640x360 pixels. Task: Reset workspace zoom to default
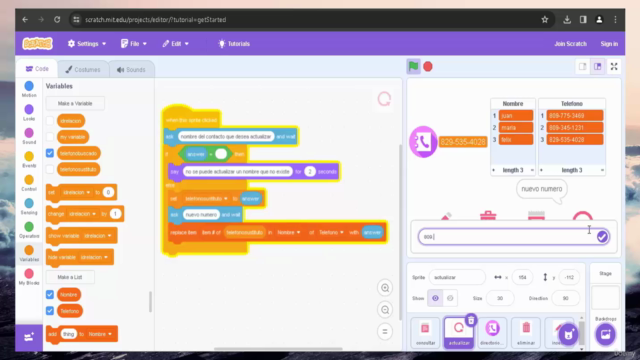tap(385, 331)
